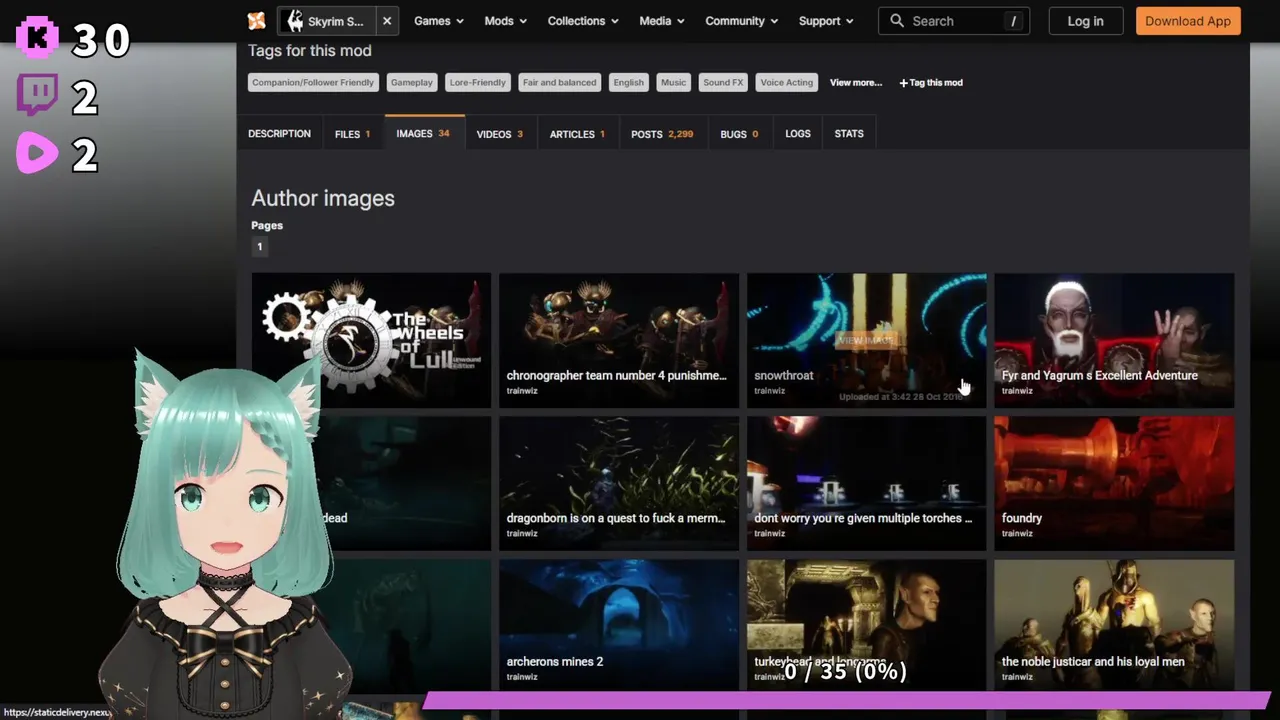Switch to the Posts tab
This screenshot has width=1280, height=720.
click(662, 134)
